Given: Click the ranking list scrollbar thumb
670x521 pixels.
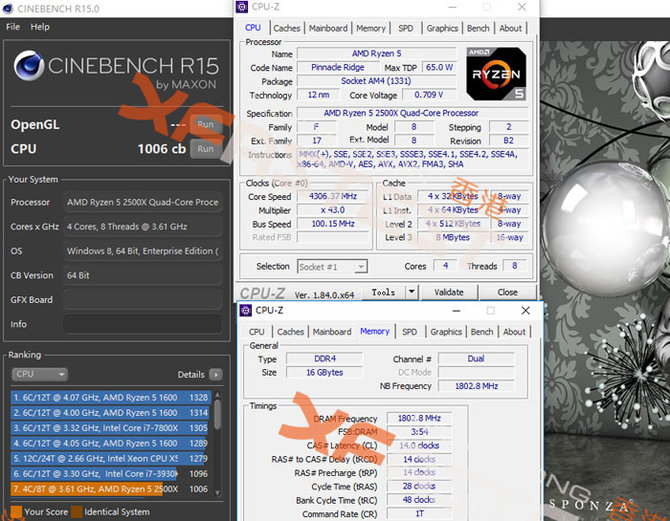Looking at the screenshot, I should 217,414.
